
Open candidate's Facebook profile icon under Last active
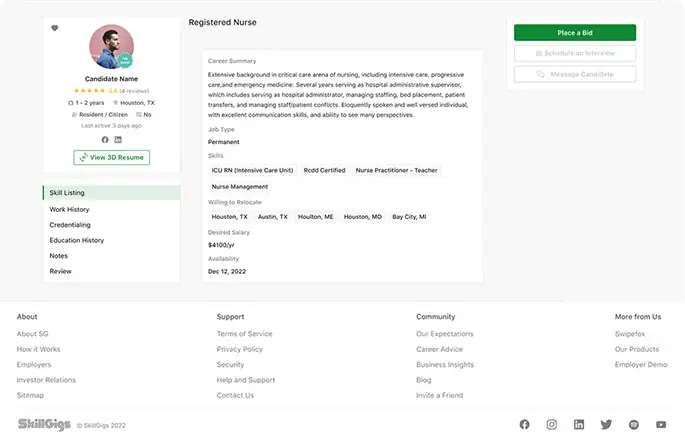point(105,139)
